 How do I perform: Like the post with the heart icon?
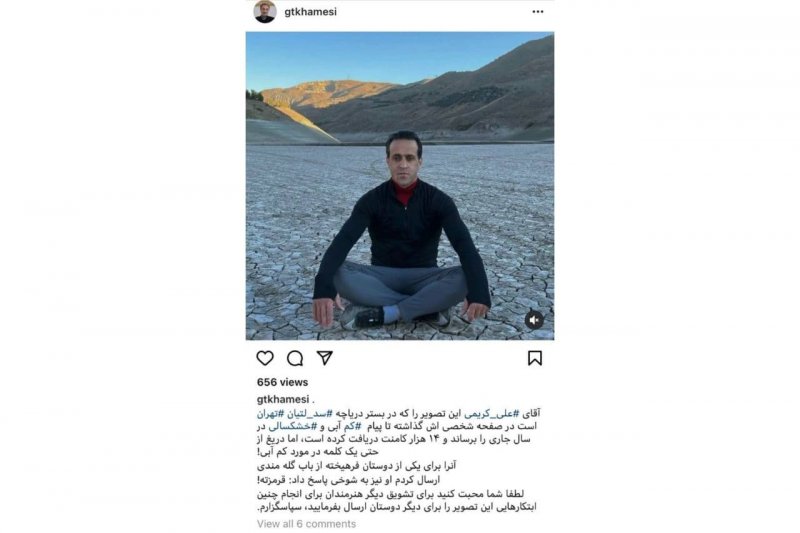(265, 358)
